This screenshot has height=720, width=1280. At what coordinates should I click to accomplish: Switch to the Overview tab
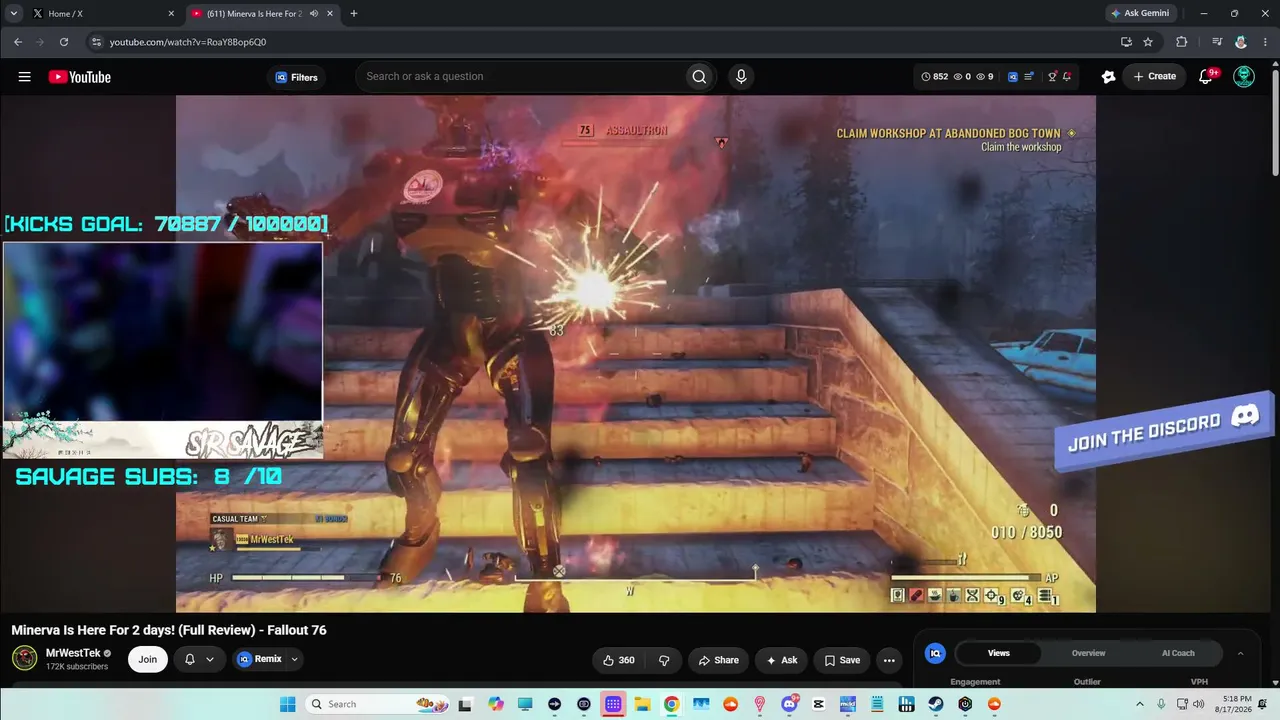(x=1088, y=653)
